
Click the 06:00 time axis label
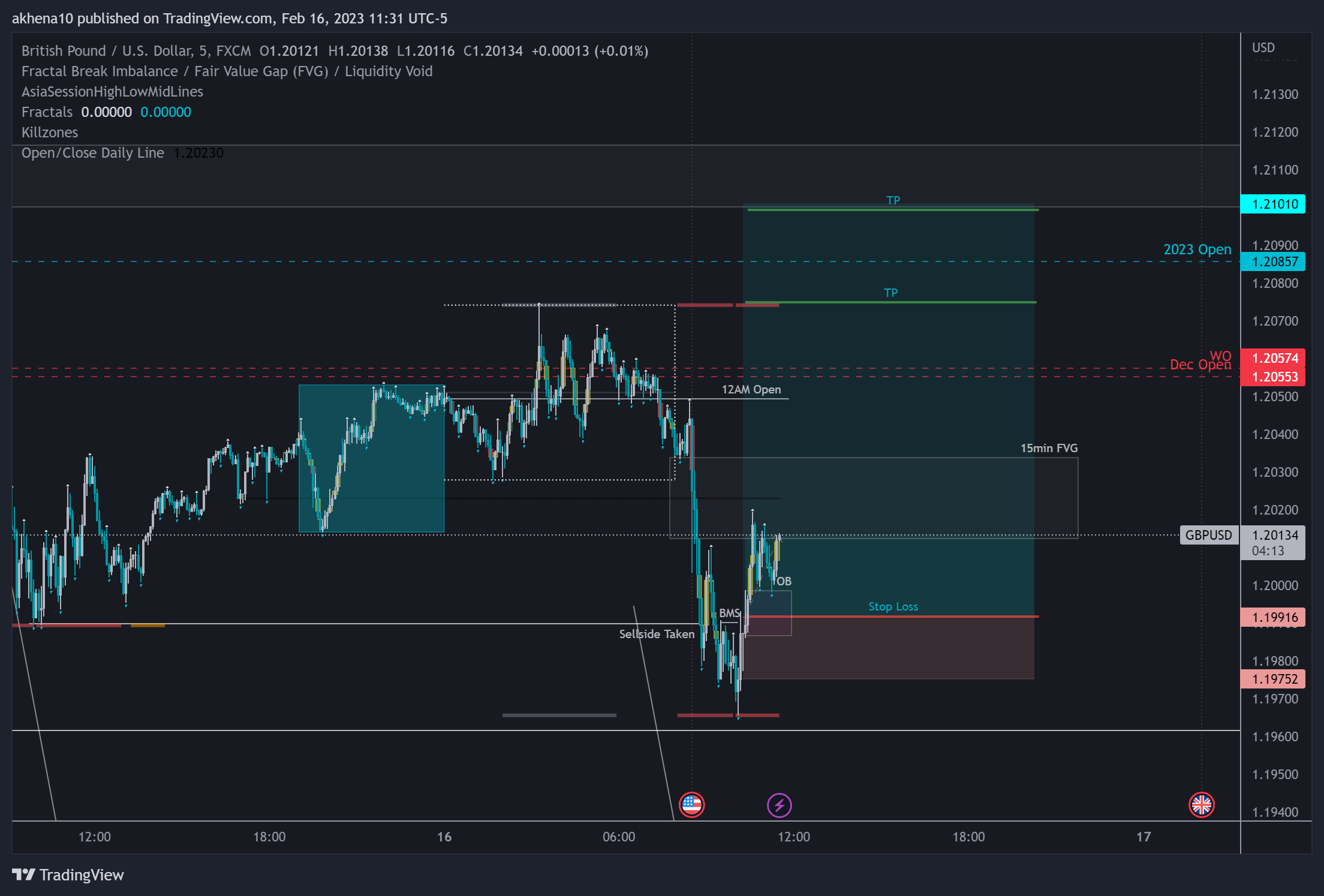(618, 837)
